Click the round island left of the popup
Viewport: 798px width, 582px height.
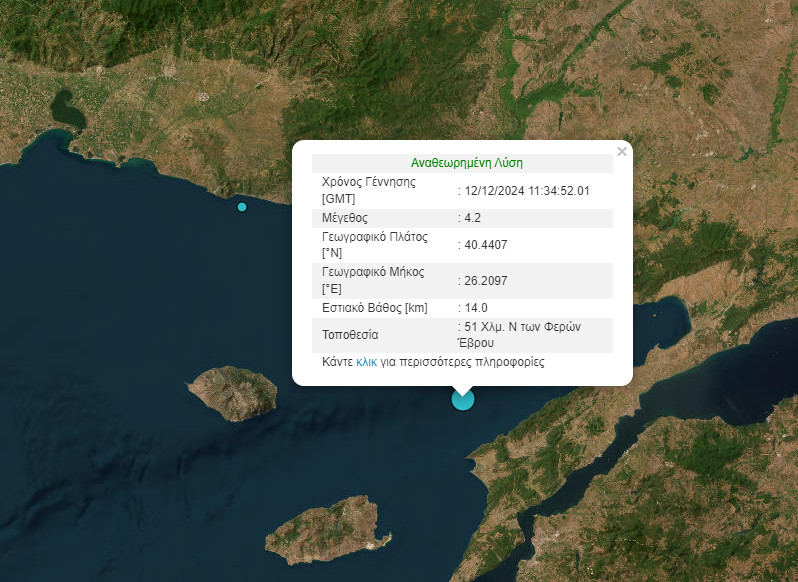pyautogui.click(x=234, y=392)
